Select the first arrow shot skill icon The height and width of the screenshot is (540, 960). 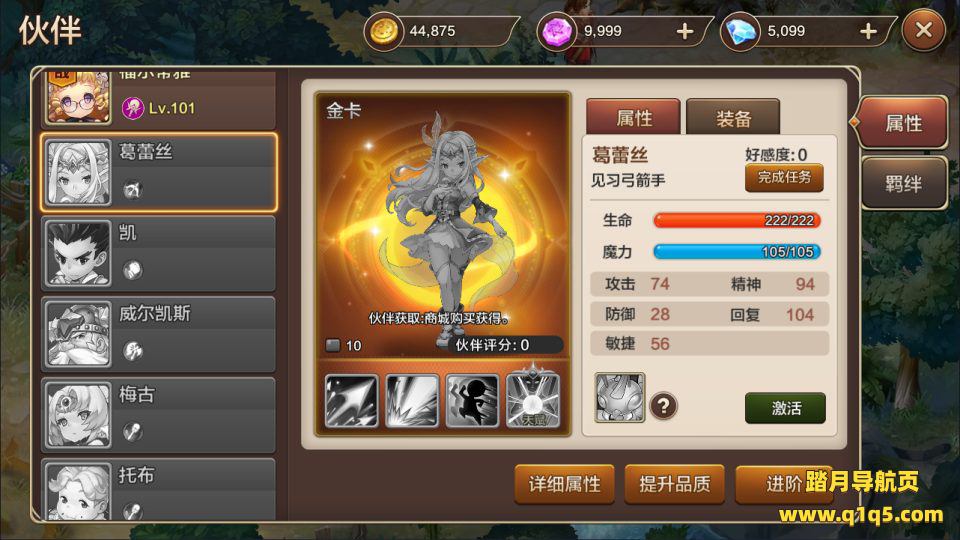click(x=351, y=400)
